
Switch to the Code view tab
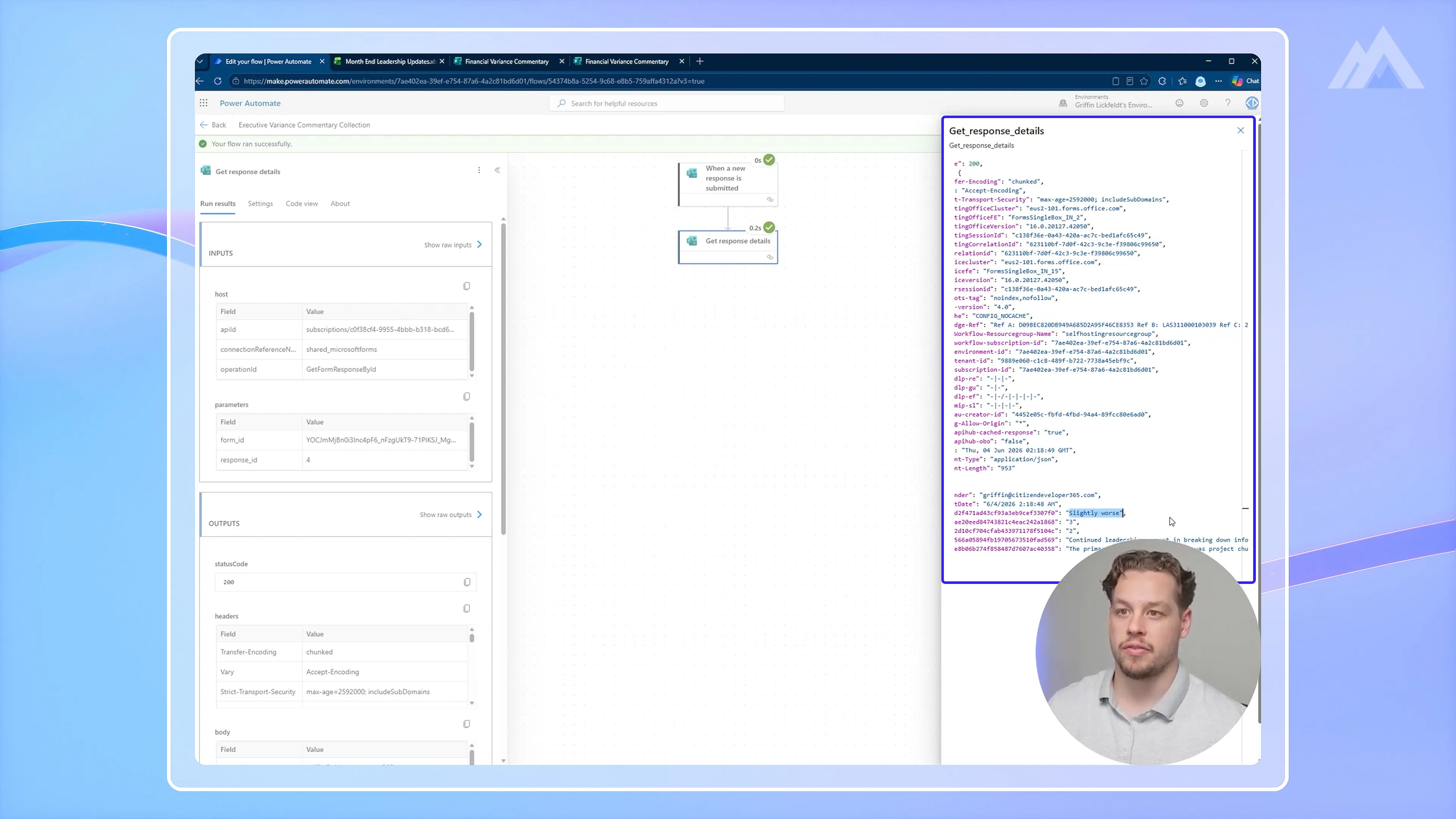coord(302,204)
